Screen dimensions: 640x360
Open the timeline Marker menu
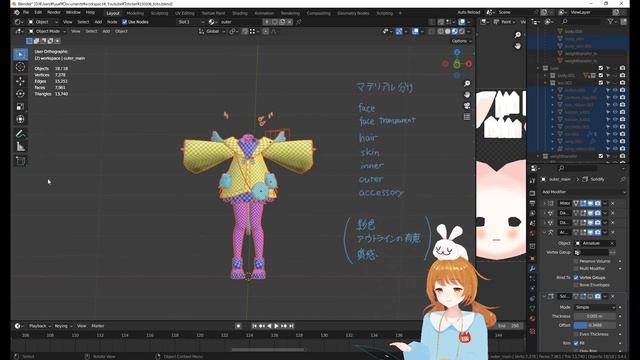pyautogui.click(x=98, y=326)
